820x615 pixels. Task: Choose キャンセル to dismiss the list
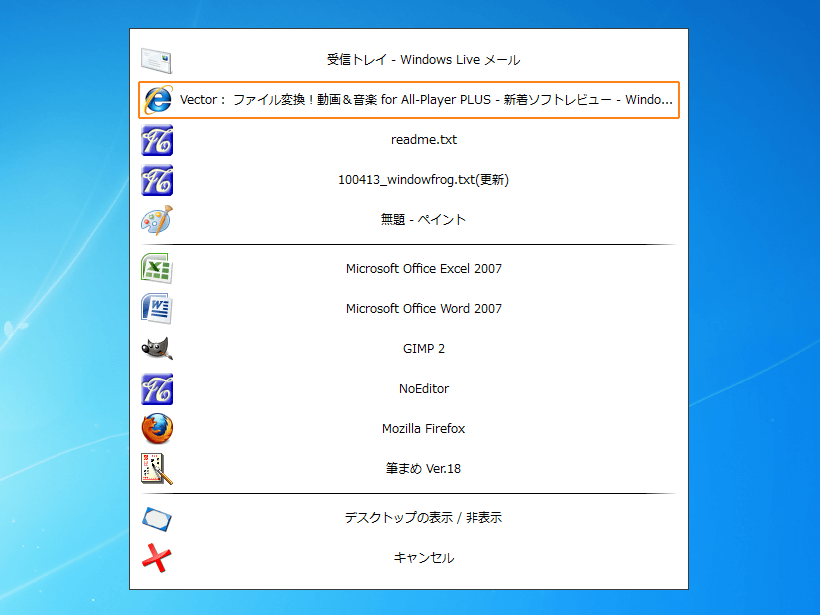pyautogui.click(x=409, y=557)
